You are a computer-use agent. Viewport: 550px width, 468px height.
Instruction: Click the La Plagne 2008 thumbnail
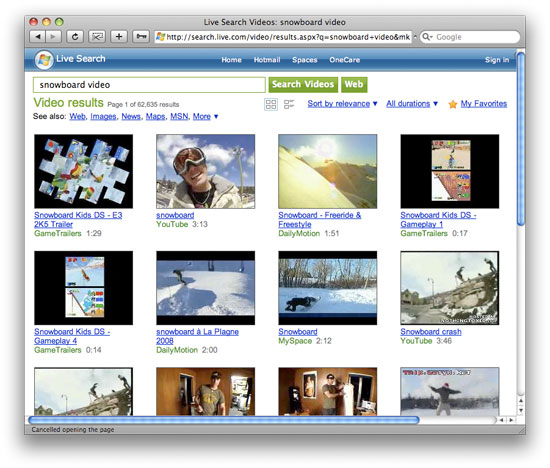[x=206, y=288]
